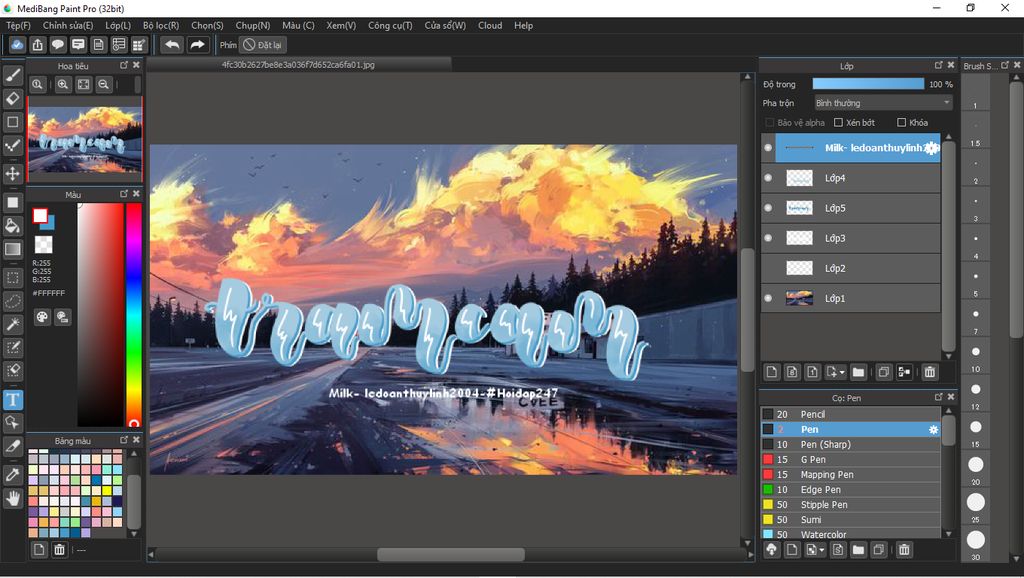Image resolution: width=1024 pixels, height=578 pixels.
Task: Select the Bucket fill tool
Action: (12, 226)
